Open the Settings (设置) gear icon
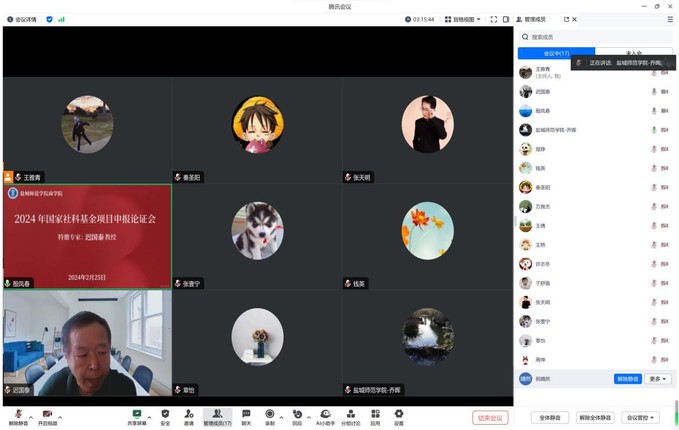Screen dimensions: 679x430 point(398,414)
